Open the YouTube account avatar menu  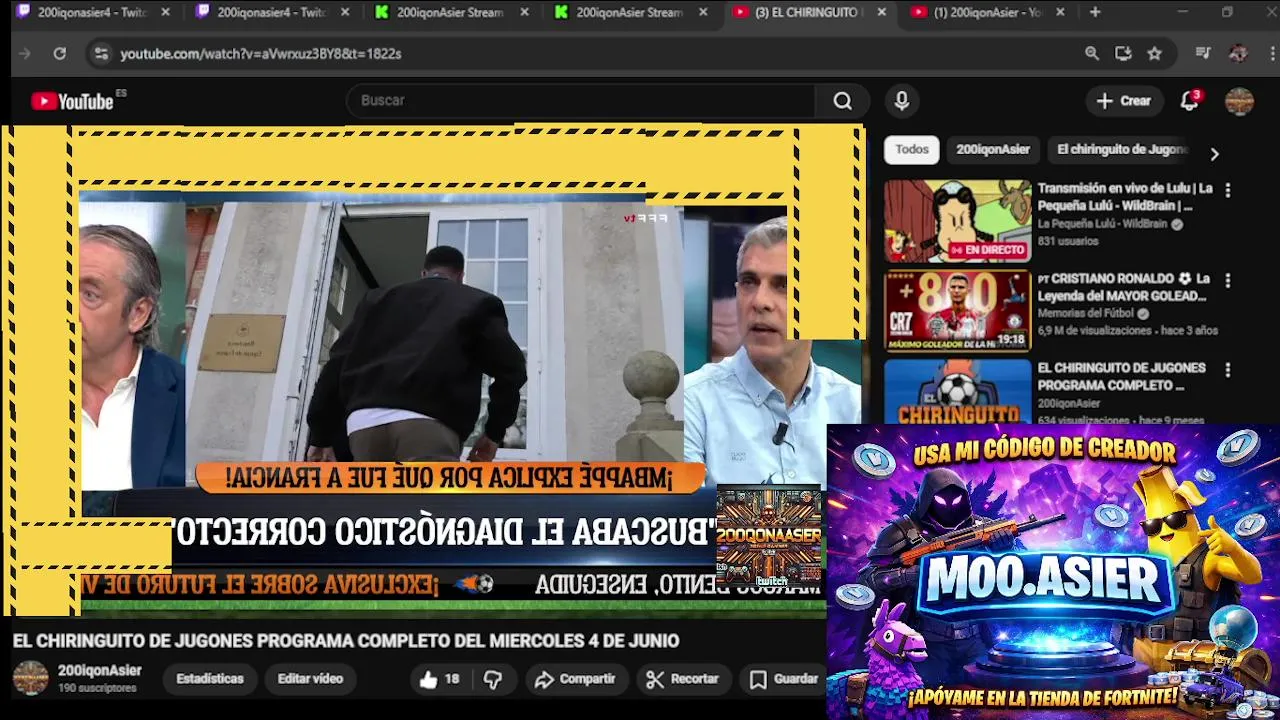point(1240,101)
